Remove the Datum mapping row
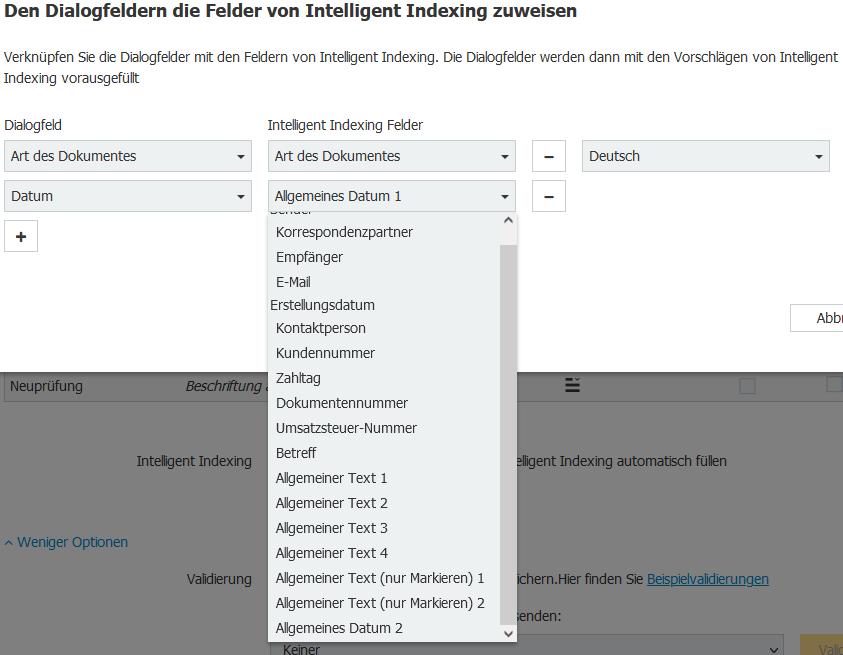 tap(548, 197)
